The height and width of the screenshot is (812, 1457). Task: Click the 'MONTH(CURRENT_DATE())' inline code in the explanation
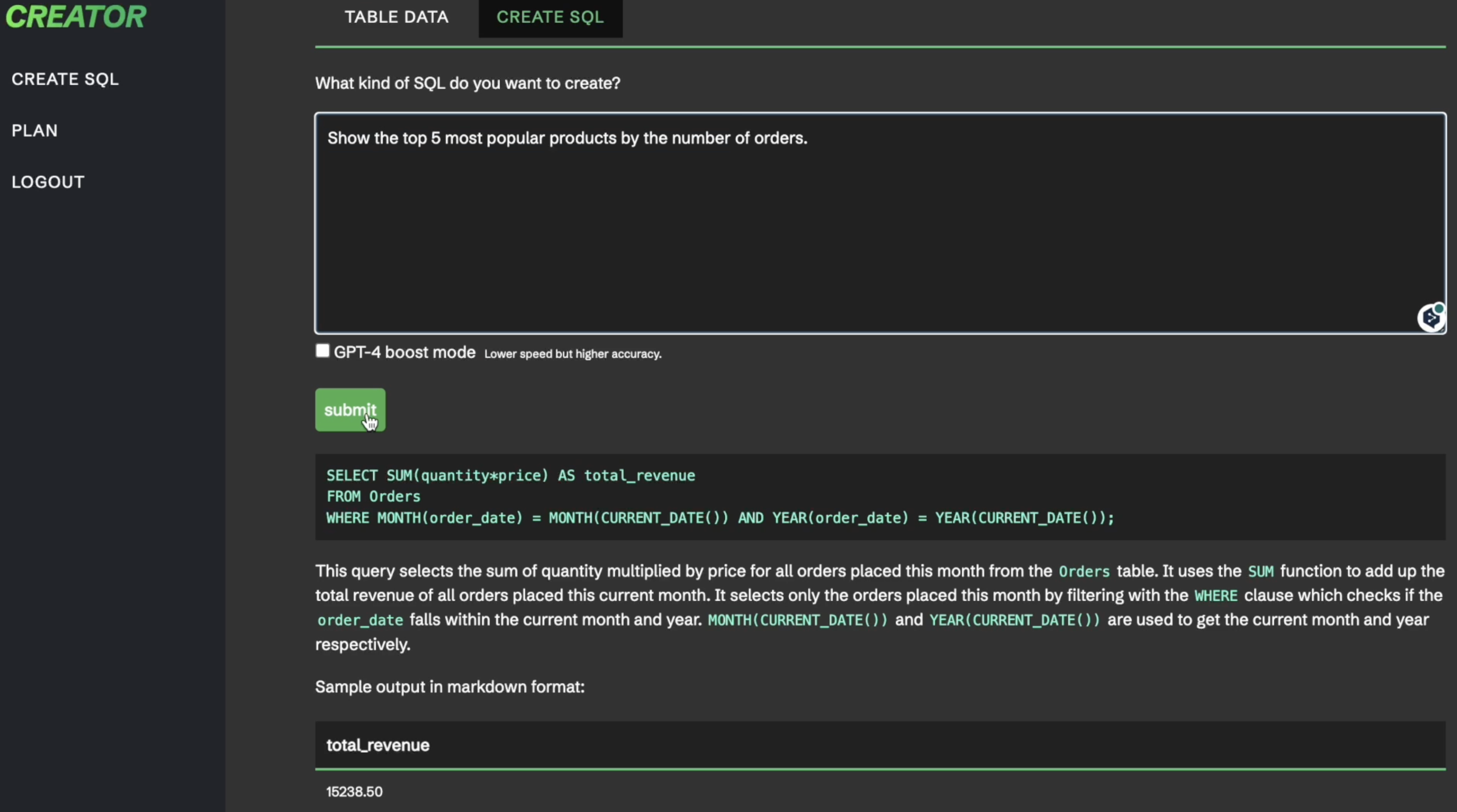tap(798, 620)
